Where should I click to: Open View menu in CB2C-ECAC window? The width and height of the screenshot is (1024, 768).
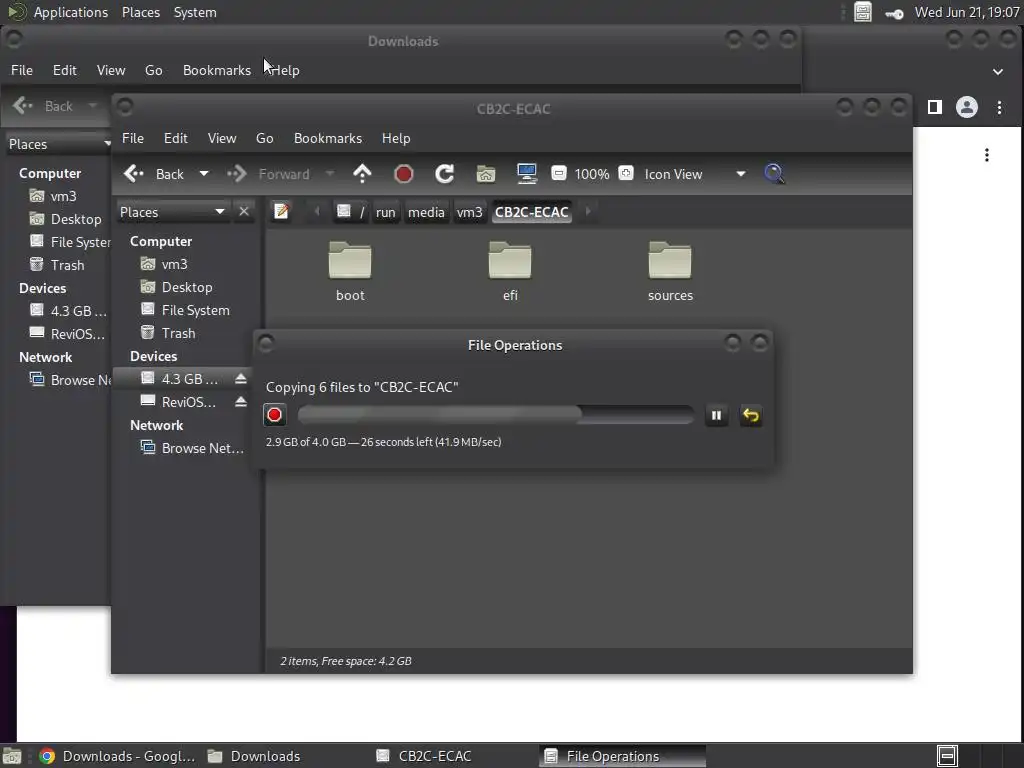point(222,138)
